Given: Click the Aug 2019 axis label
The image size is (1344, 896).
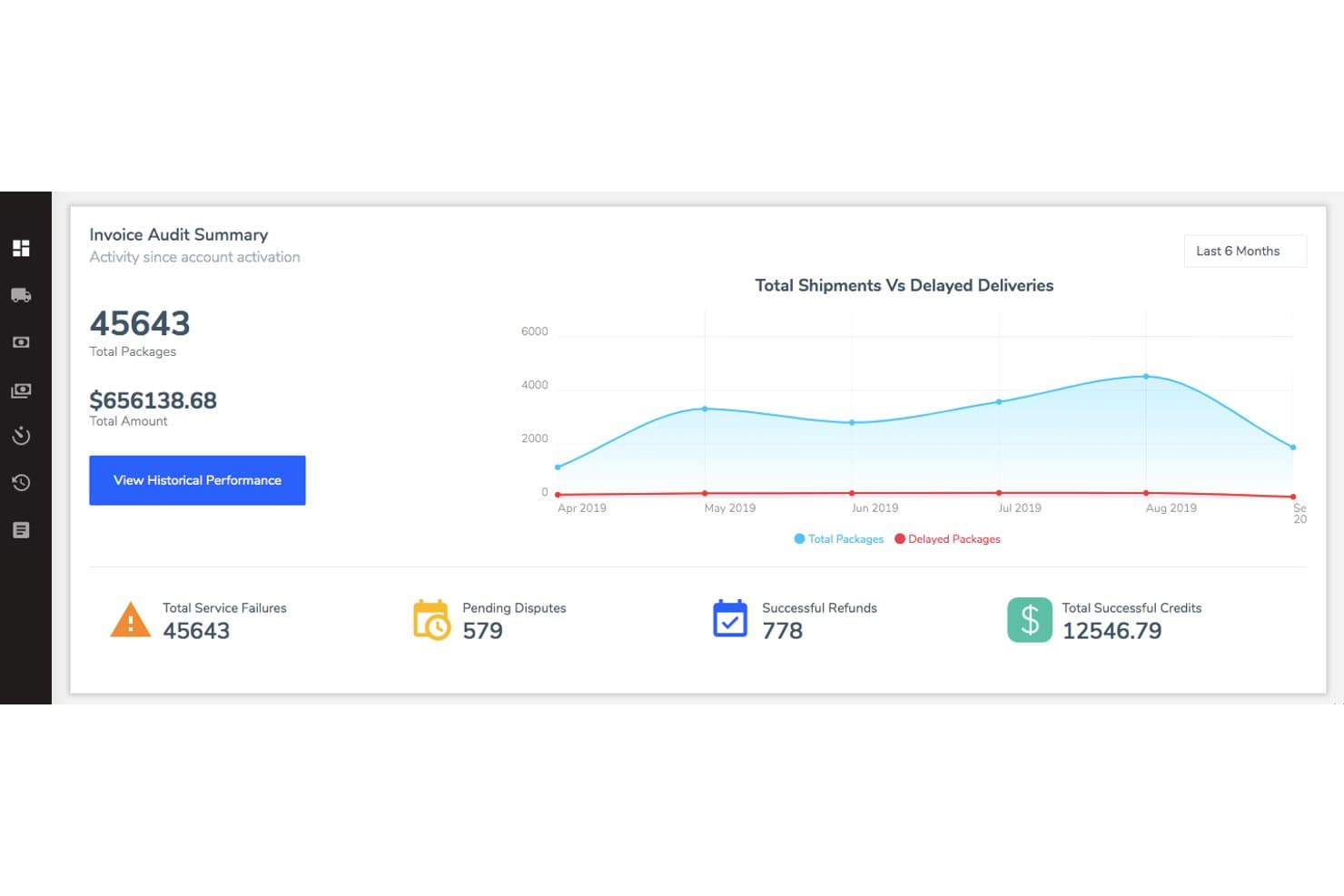Looking at the screenshot, I should [1171, 508].
